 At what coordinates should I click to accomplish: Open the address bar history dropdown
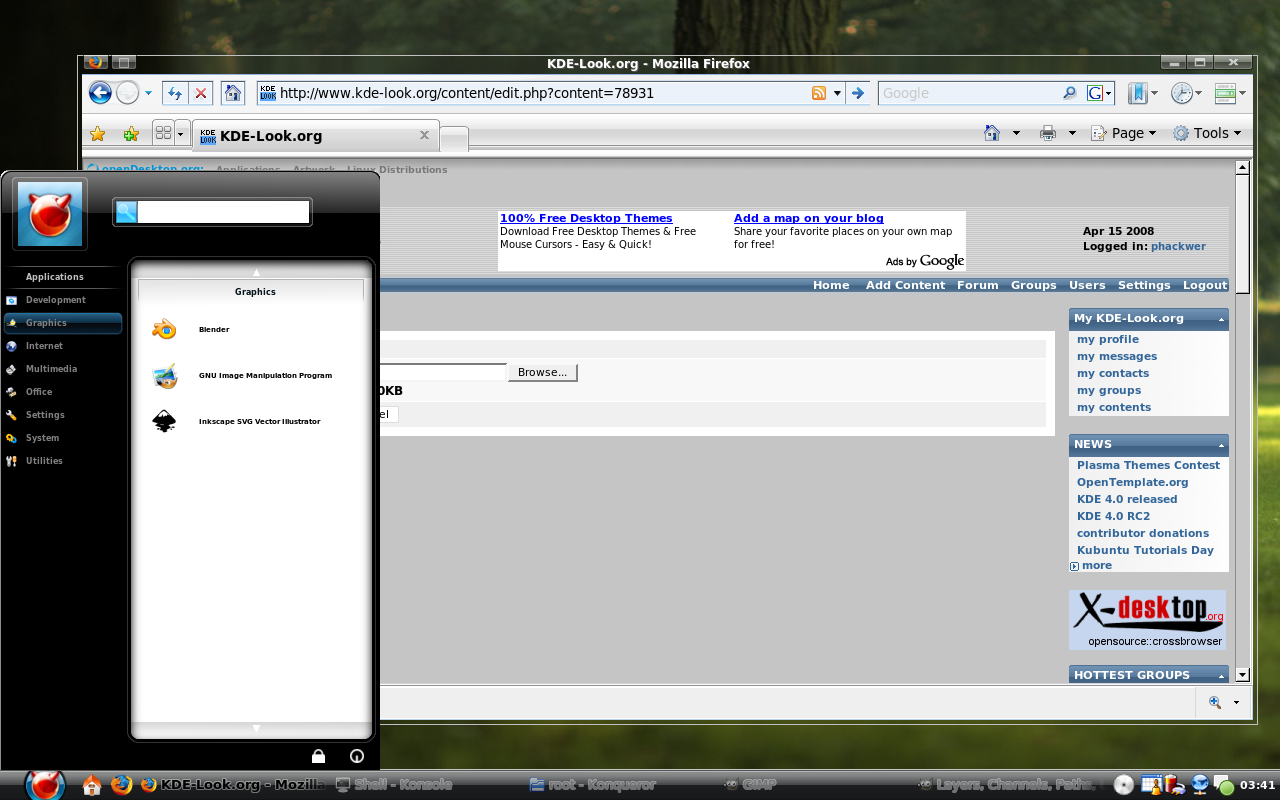pos(837,93)
